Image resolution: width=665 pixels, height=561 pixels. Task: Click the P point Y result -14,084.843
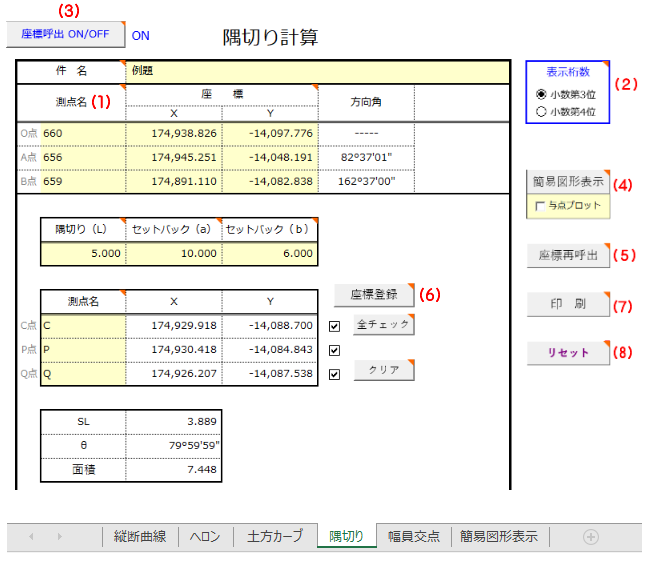[x=270, y=350]
